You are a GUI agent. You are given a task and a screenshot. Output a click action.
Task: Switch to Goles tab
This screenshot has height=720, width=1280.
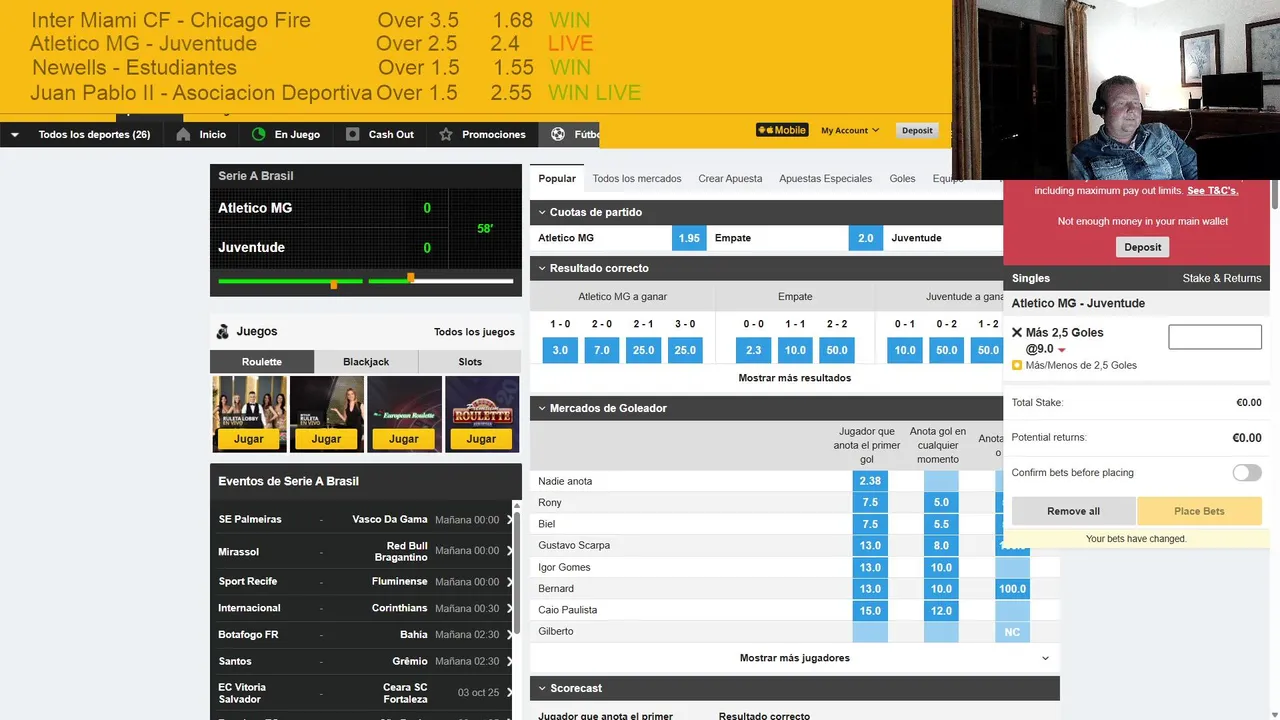coord(902,178)
